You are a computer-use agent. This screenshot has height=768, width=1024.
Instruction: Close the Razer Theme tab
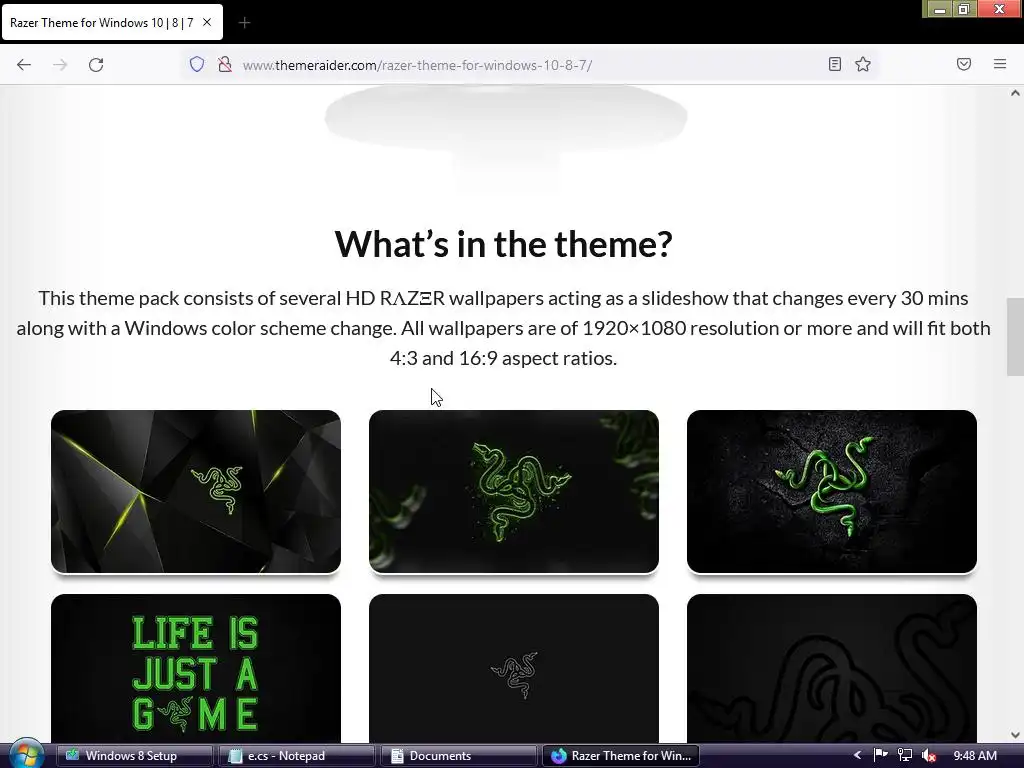[x=207, y=22]
